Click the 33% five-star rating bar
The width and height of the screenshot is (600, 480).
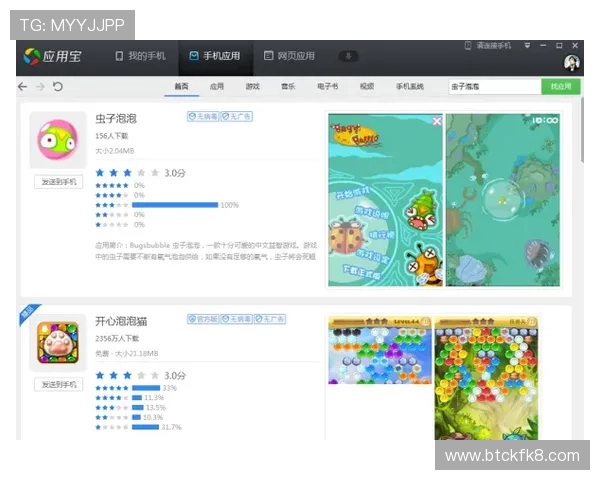click(146, 388)
